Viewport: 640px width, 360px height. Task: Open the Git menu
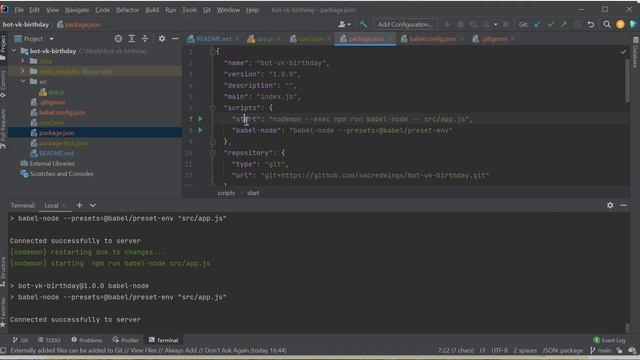point(207,10)
